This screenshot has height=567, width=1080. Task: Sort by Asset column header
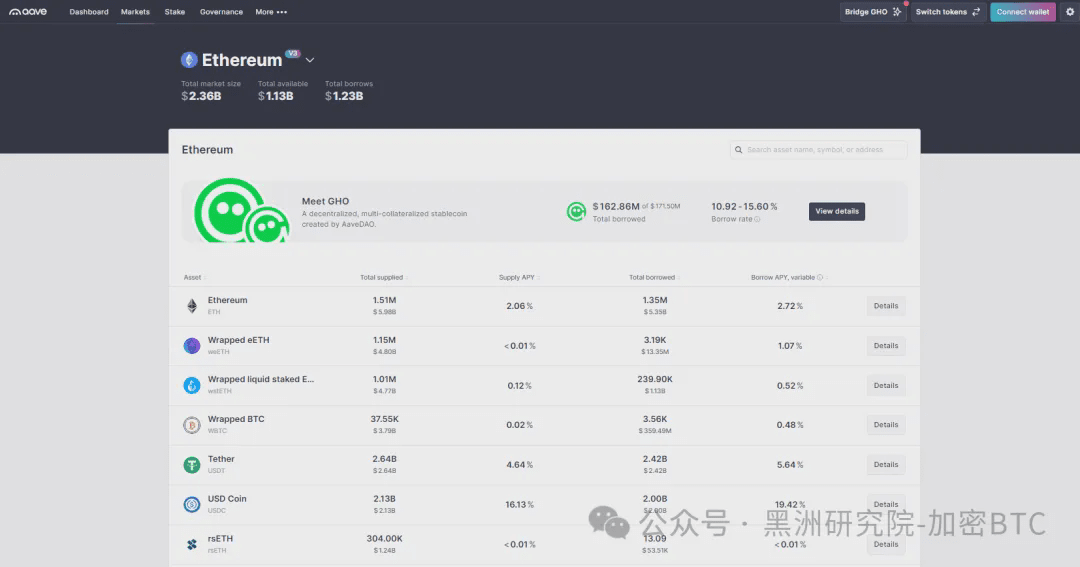[x=192, y=278]
